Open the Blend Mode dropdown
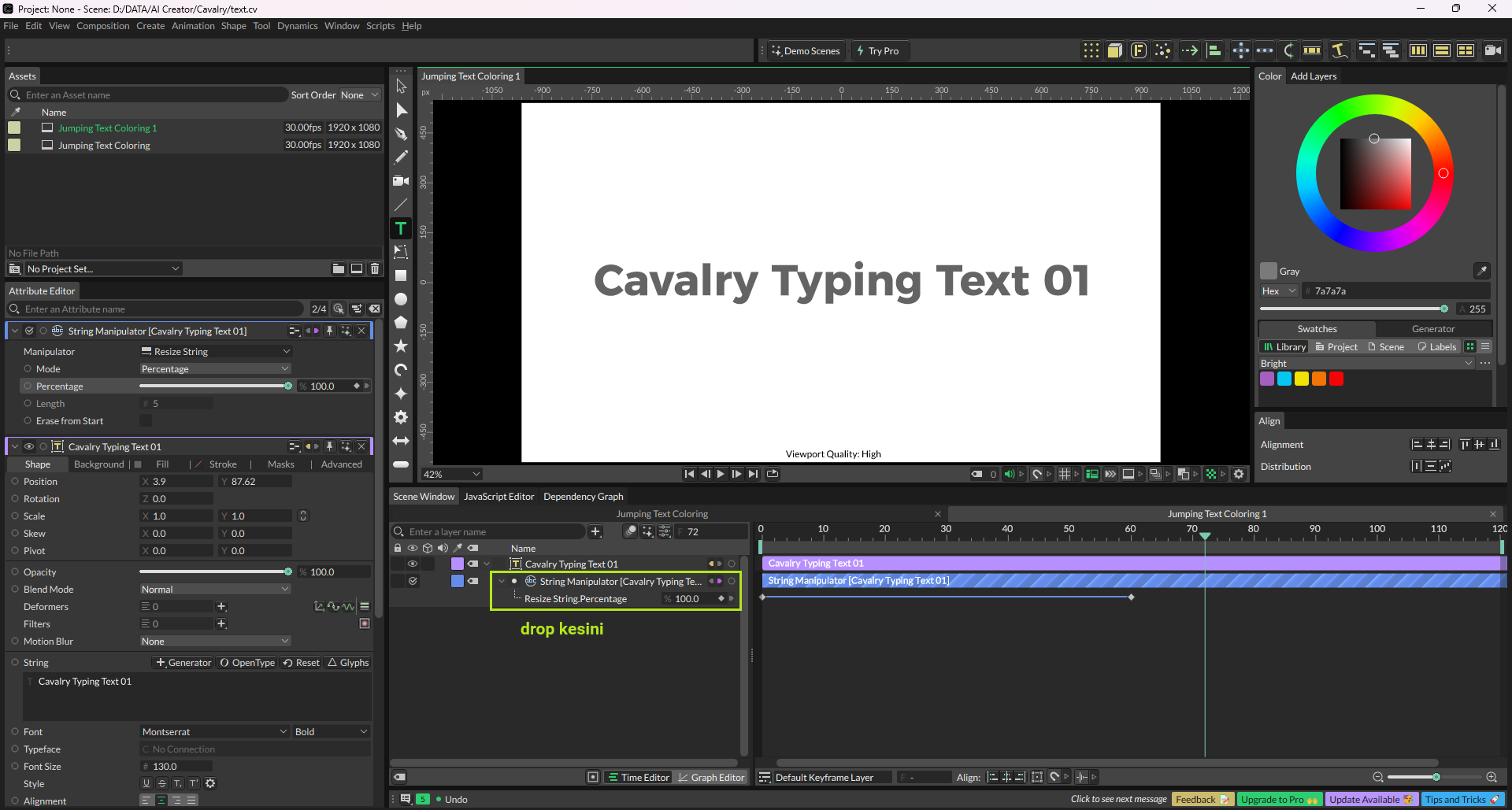 (215, 590)
